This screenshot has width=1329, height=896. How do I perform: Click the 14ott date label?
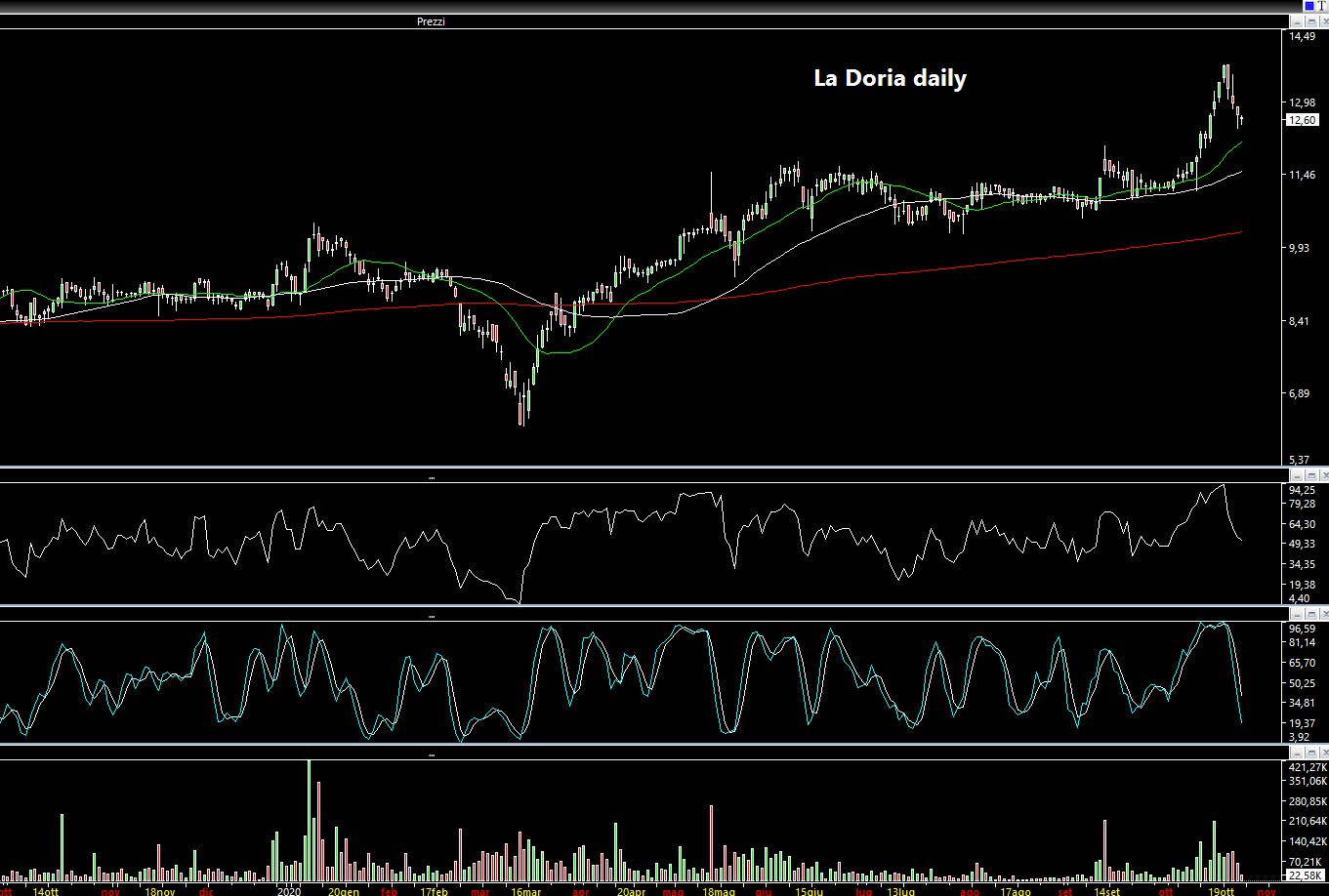pyautogui.click(x=46, y=891)
